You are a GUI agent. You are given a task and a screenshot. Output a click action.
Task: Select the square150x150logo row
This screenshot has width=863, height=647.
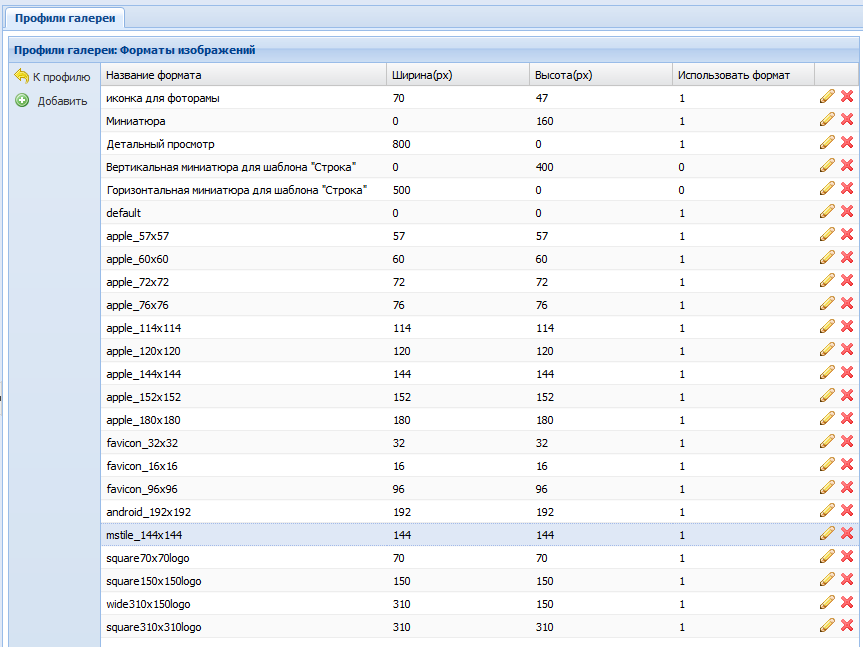(153, 581)
